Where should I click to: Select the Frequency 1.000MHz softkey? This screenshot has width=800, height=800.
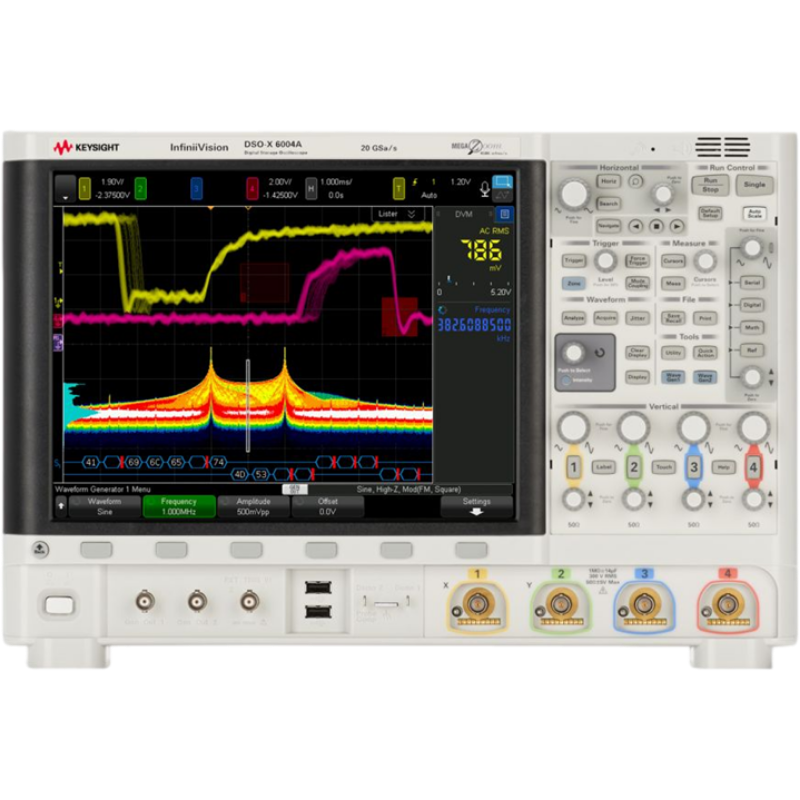[x=179, y=507]
